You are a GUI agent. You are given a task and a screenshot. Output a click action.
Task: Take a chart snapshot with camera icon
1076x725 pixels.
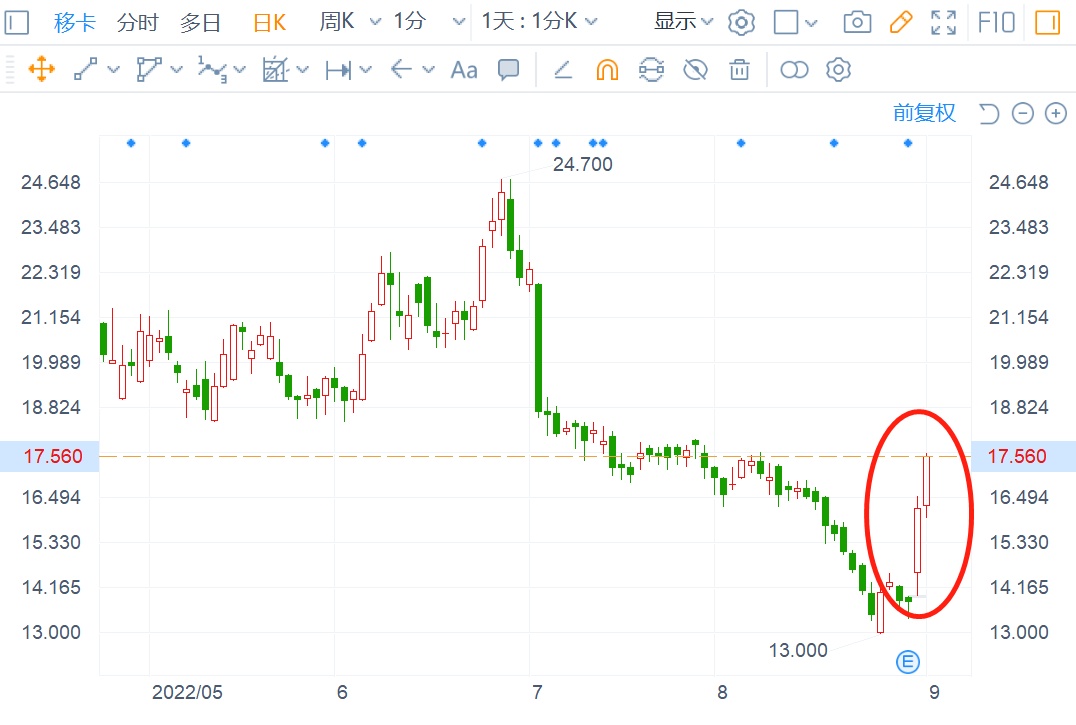(857, 23)
